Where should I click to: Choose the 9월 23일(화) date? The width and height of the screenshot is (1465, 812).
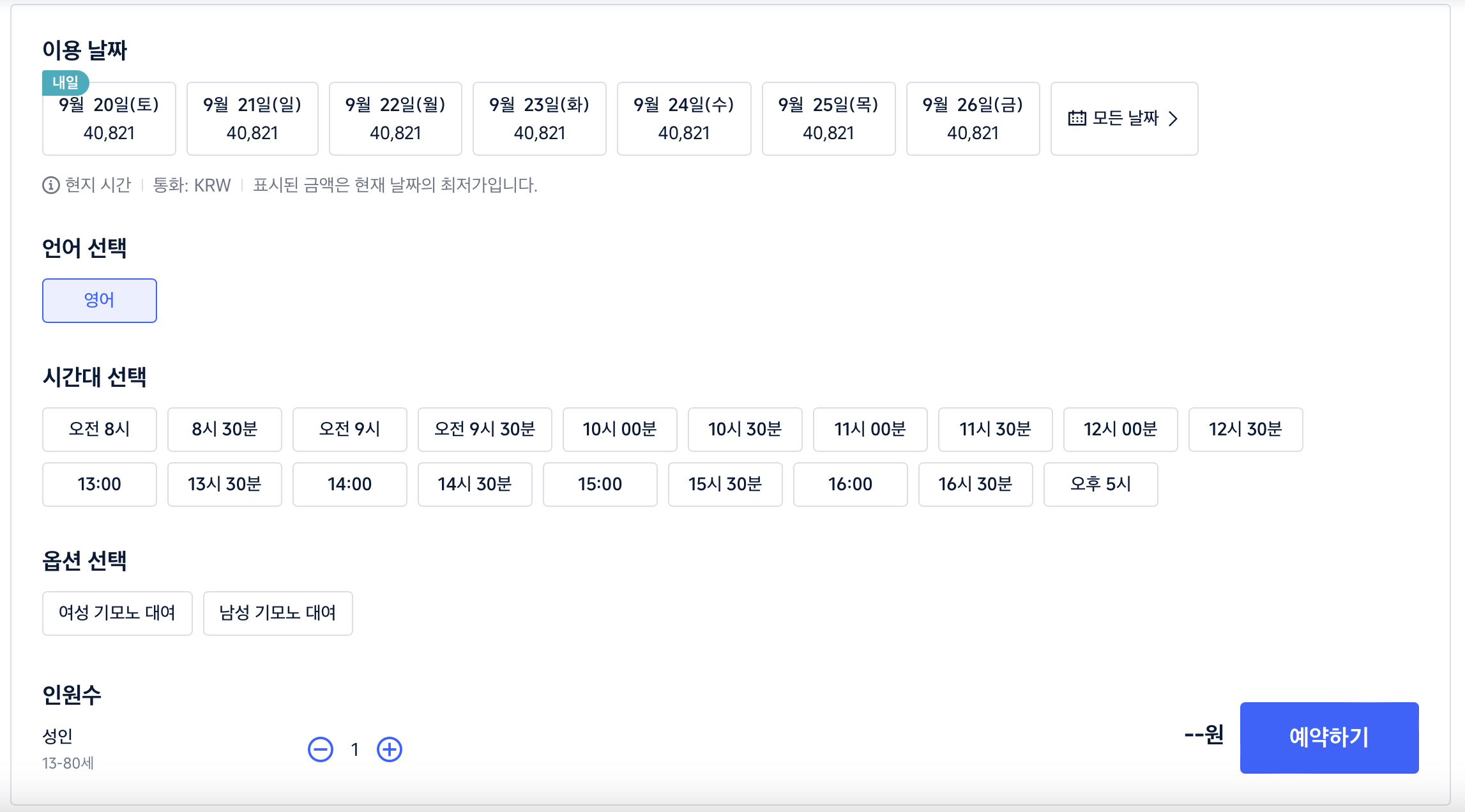(539, 119)
